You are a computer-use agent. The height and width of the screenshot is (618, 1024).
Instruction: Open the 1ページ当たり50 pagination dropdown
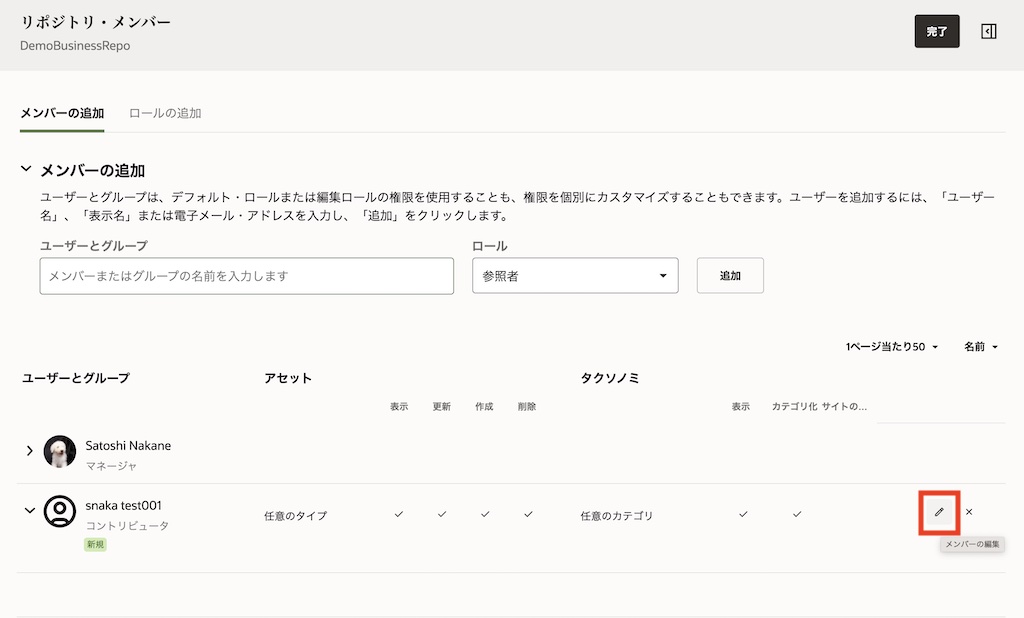pyautogui.click(x=889, y=346)
